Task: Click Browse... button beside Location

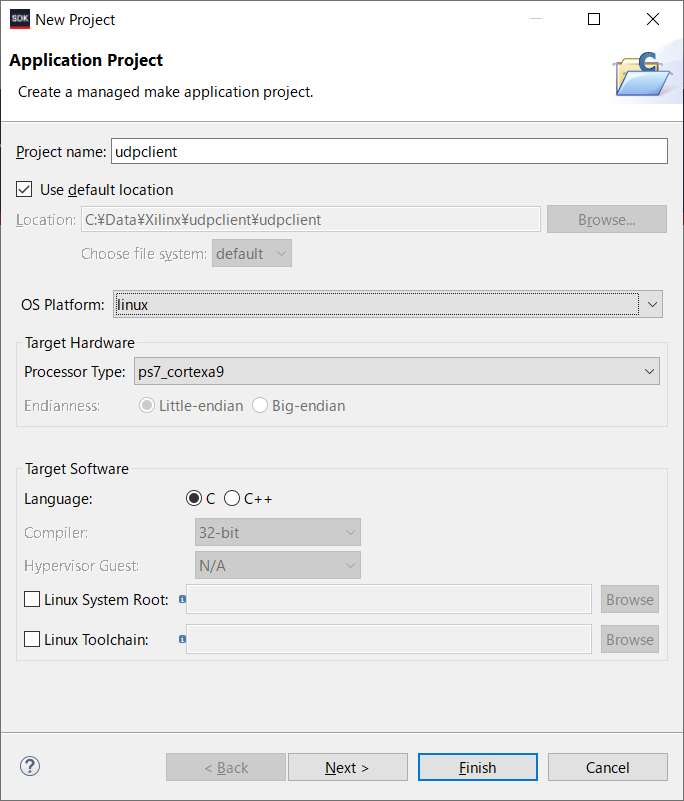Action: click(x=606, y=219)
